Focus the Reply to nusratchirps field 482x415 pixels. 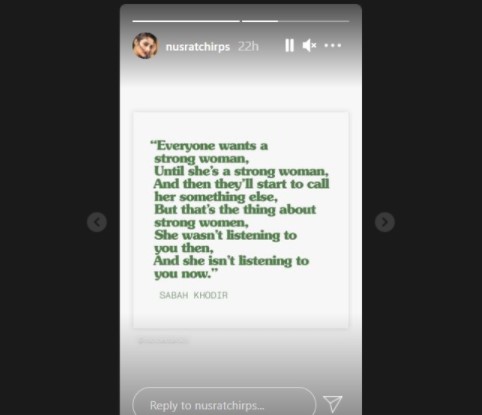click(224, 402)
